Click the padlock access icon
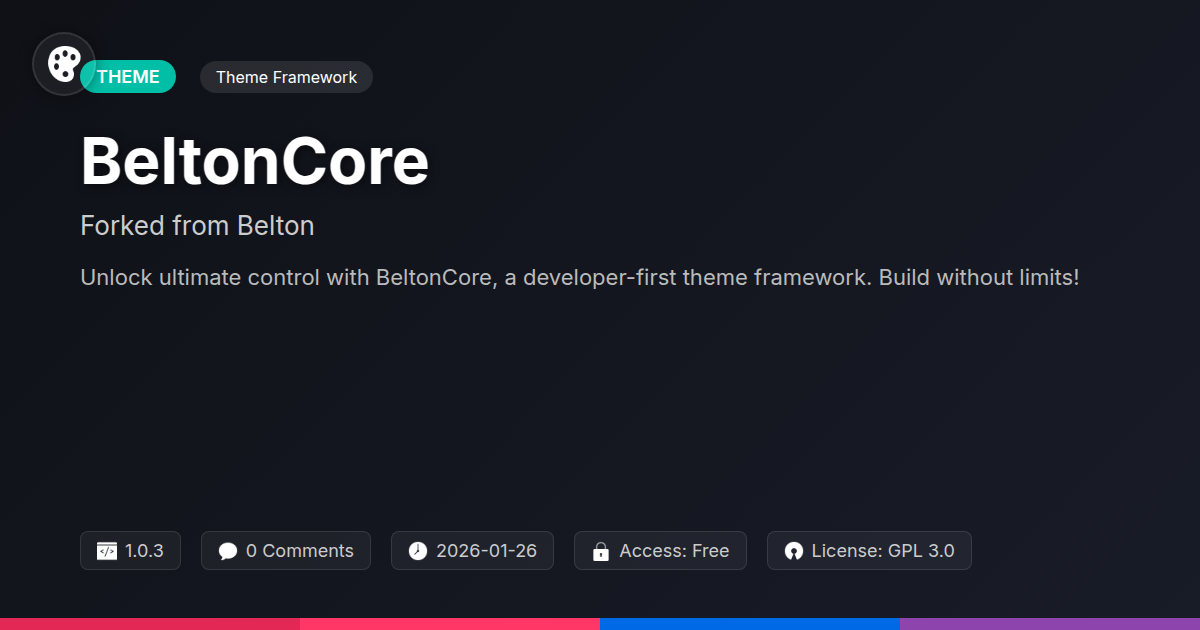 pyautogui.click(x=601, y=551)
